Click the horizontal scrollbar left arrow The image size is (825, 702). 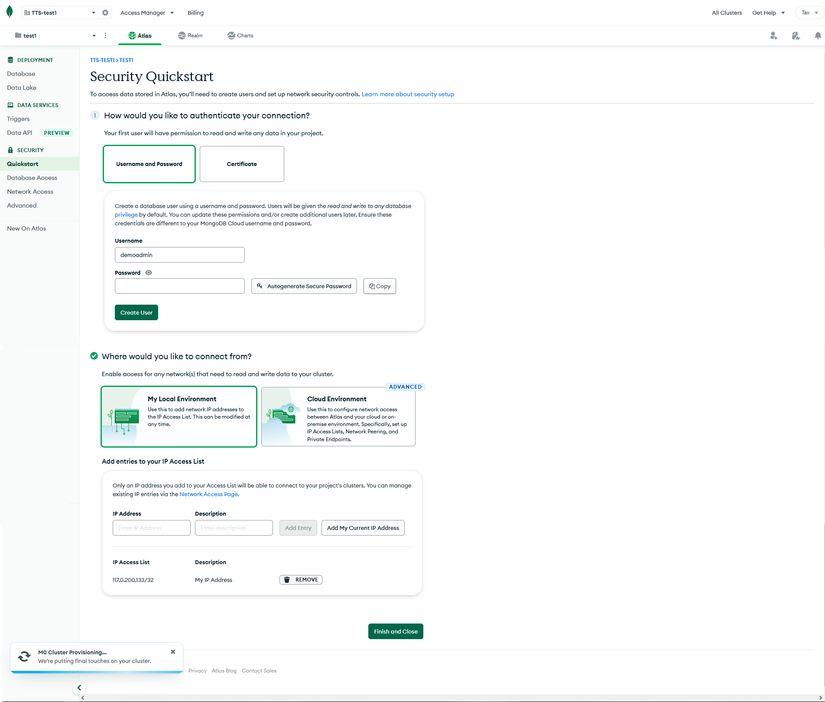tap(83, 698)
